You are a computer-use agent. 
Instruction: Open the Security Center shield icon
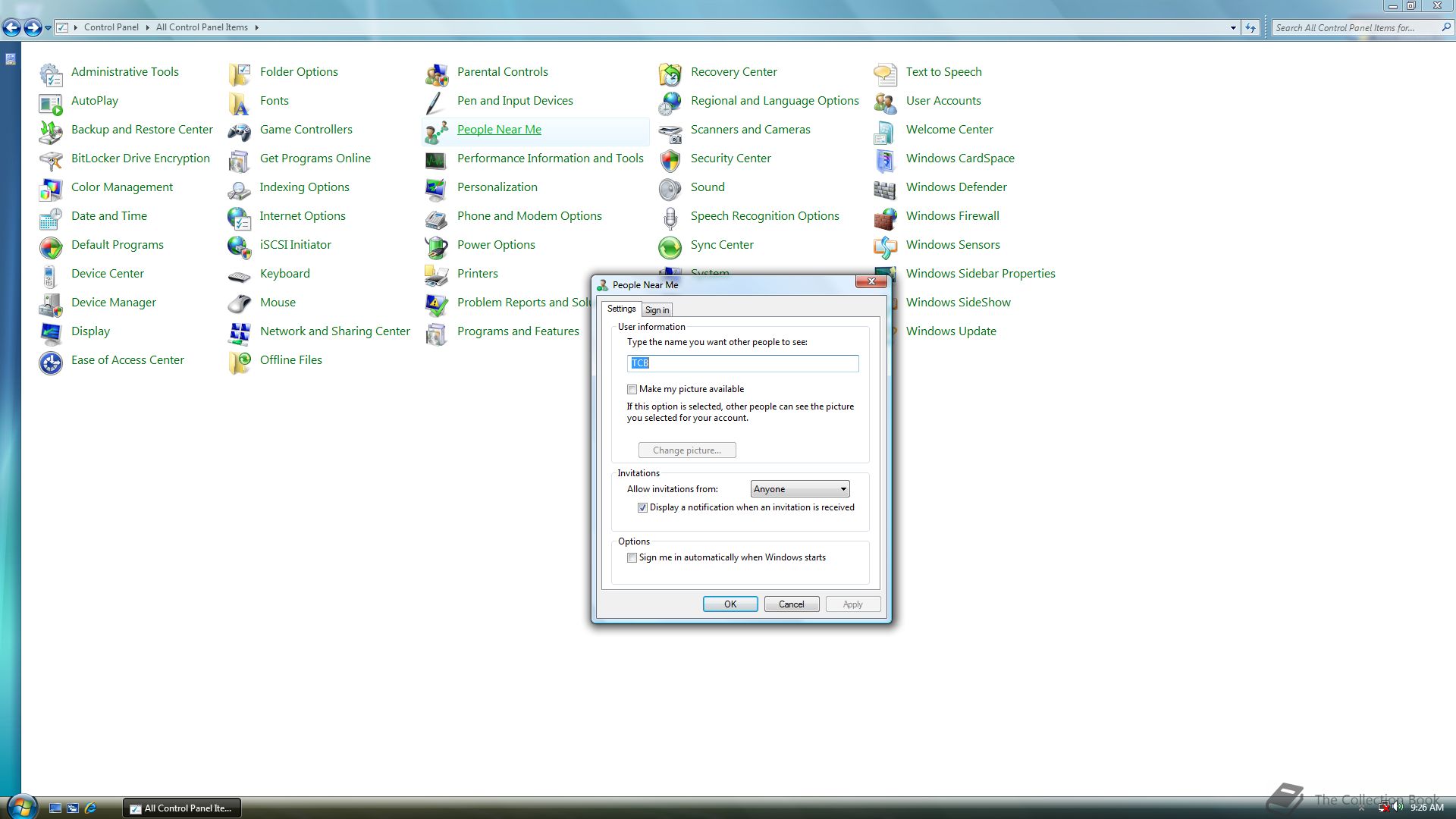click(670, 160)
